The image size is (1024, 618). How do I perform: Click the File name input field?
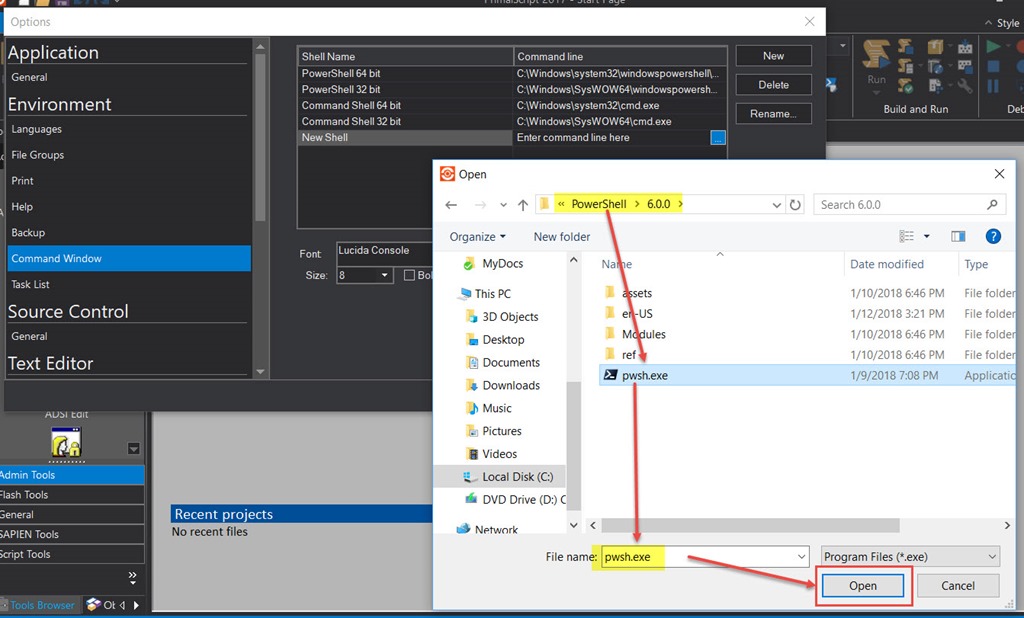tap(705, 557)
